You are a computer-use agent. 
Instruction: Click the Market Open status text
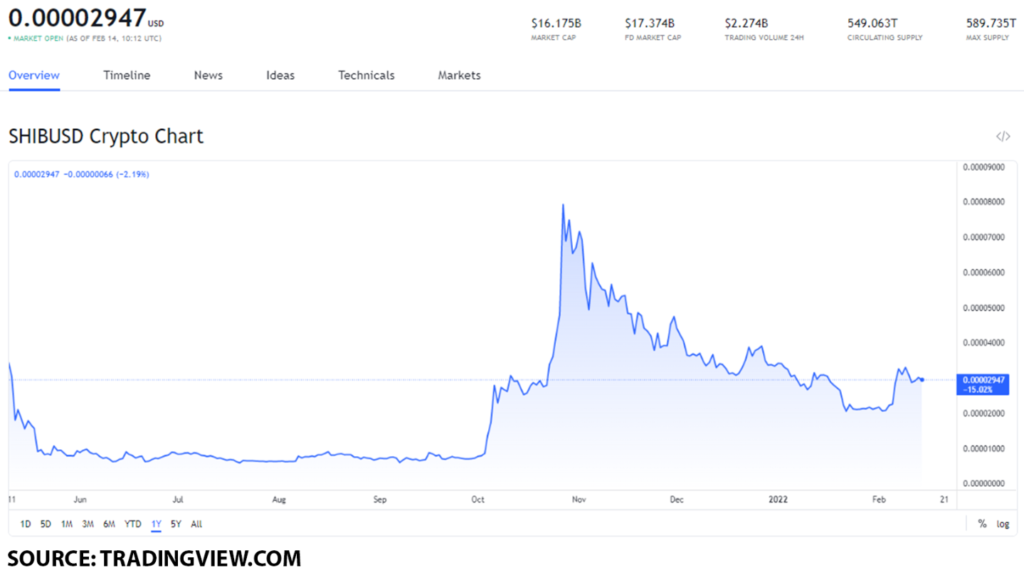pos(39,39)
